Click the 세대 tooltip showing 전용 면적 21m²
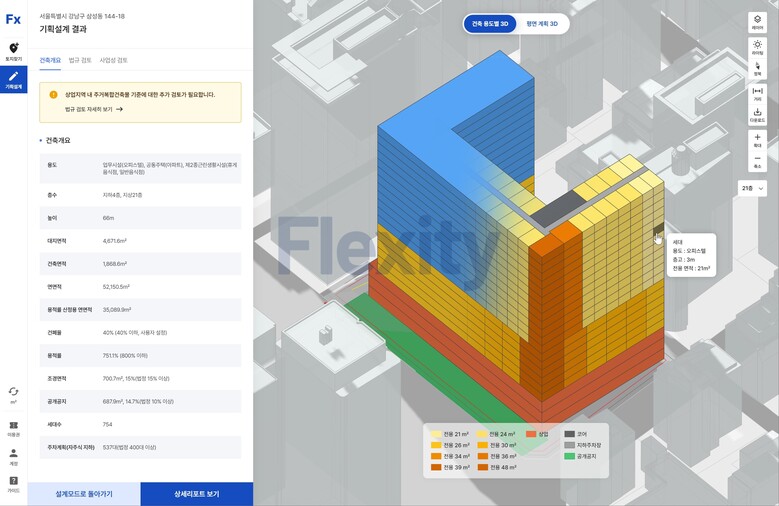This screenshot has width=779, height=506. pyautogui.click(x=691, y=255)
